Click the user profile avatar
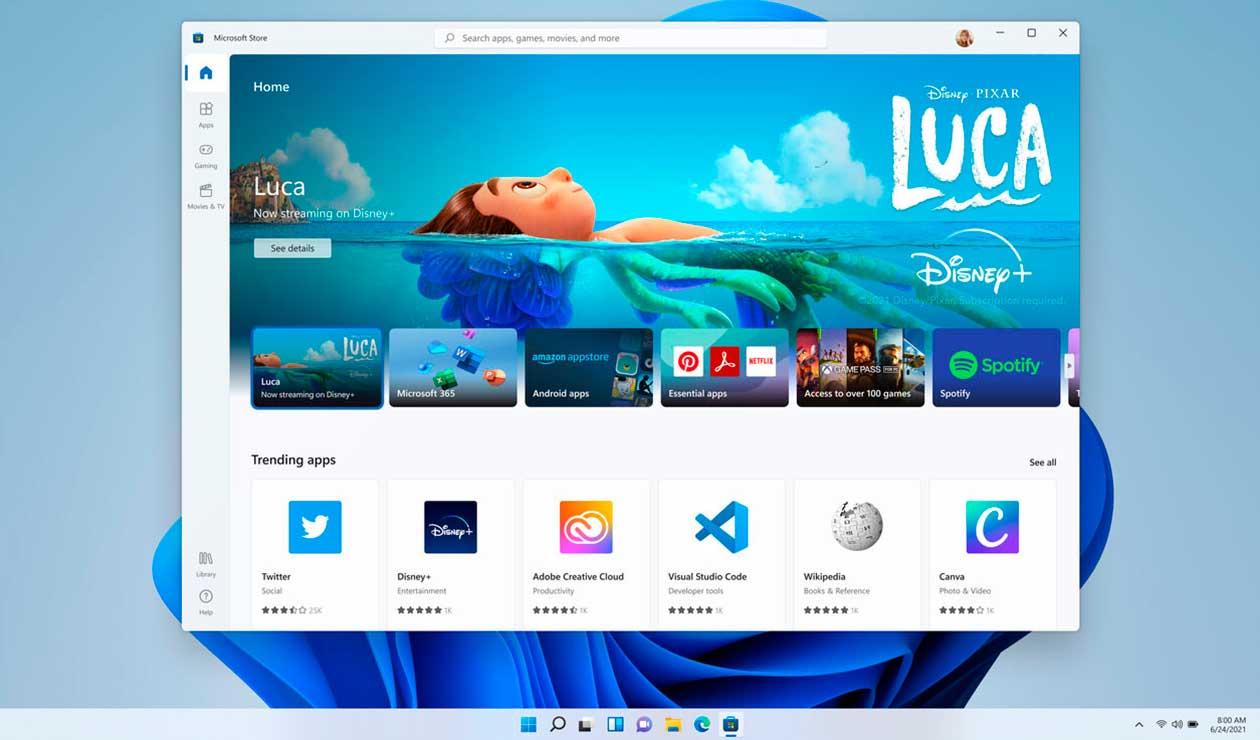Image resolution: width=1260 pixels, height=740 pixels. click(x=964, y=38)
